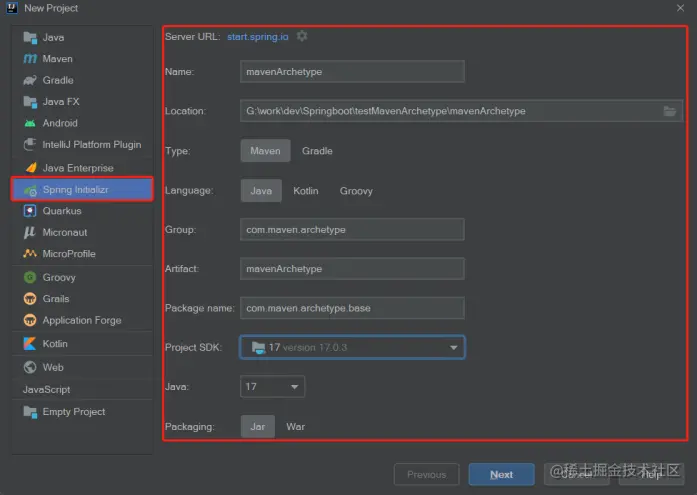This screenshot has height=495, width=697.
Task: Edit the Name field mavenArchetype
Action: [352, 72]
